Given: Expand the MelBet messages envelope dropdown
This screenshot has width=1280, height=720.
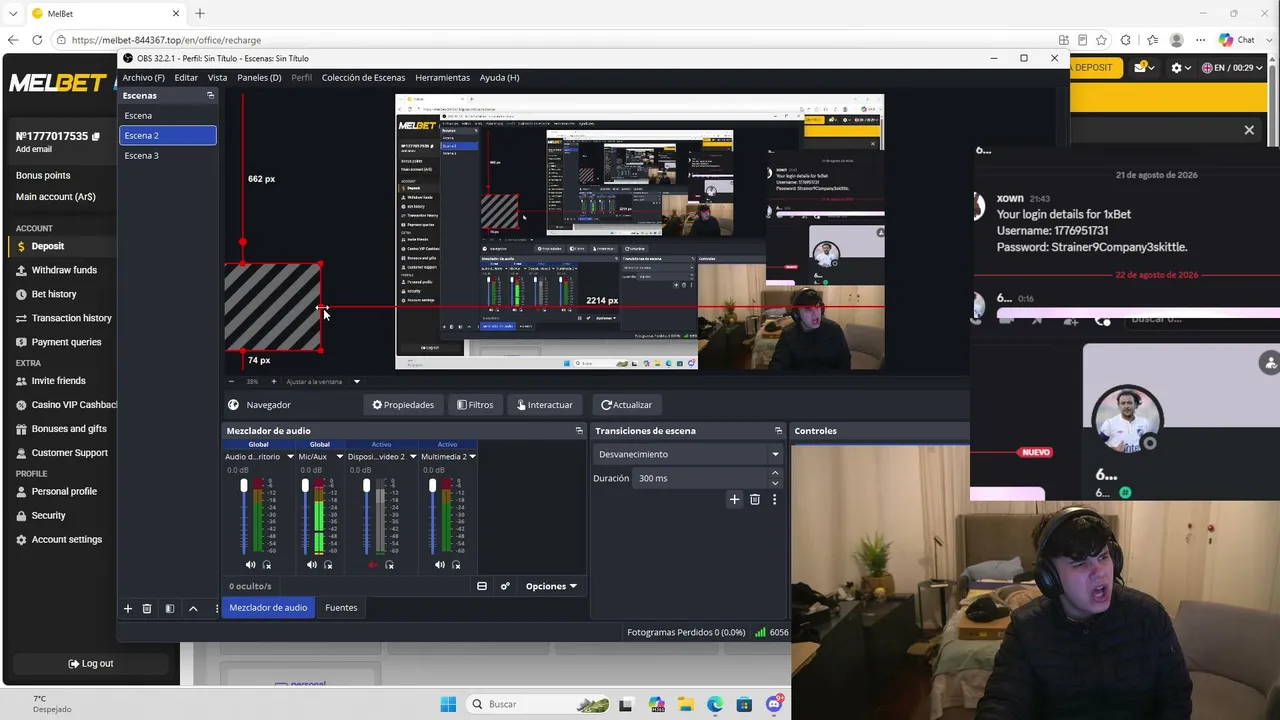Looking at the screenshot, I should click(x=1144, y=67).
